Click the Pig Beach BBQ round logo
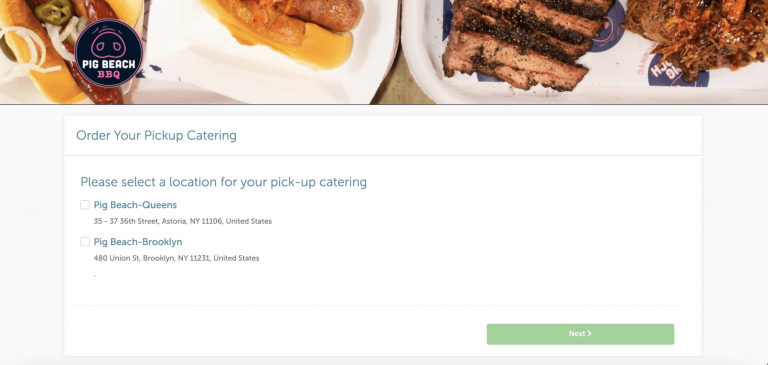This screenshot has height=365, width=768. click(x=109, y=53)
